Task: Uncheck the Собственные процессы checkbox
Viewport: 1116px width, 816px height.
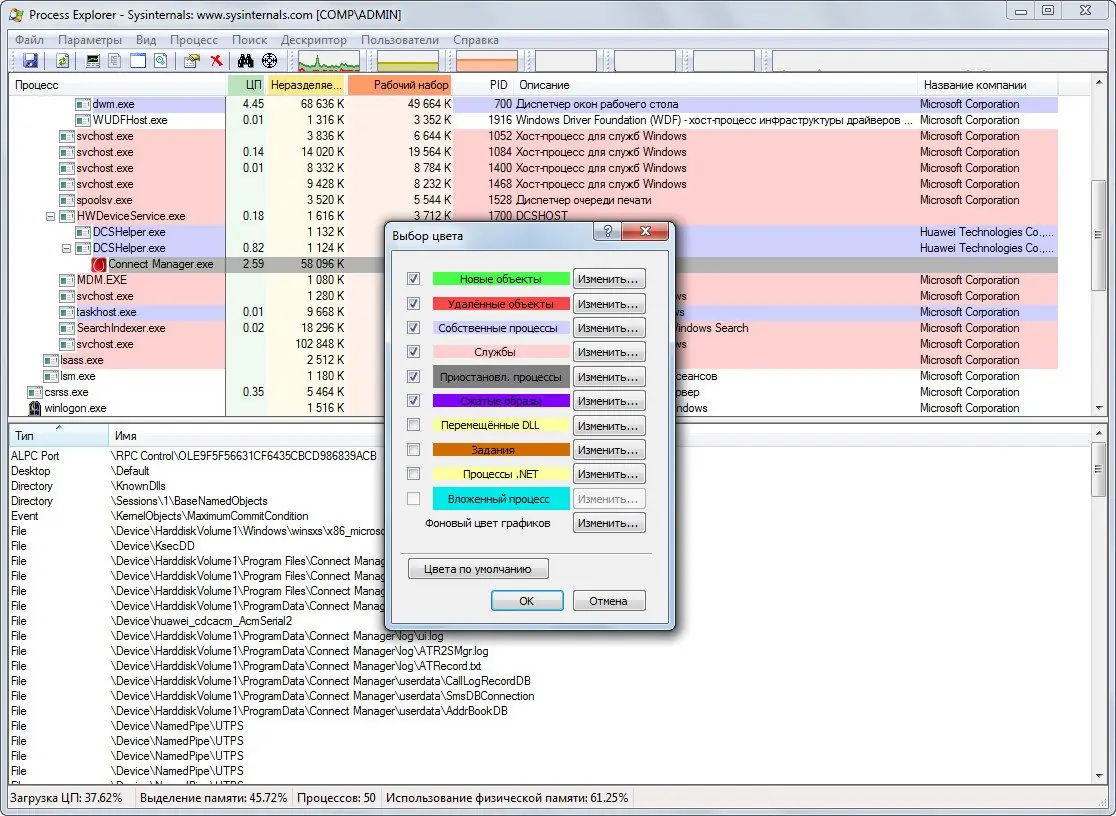Action: tap(414, 328)
